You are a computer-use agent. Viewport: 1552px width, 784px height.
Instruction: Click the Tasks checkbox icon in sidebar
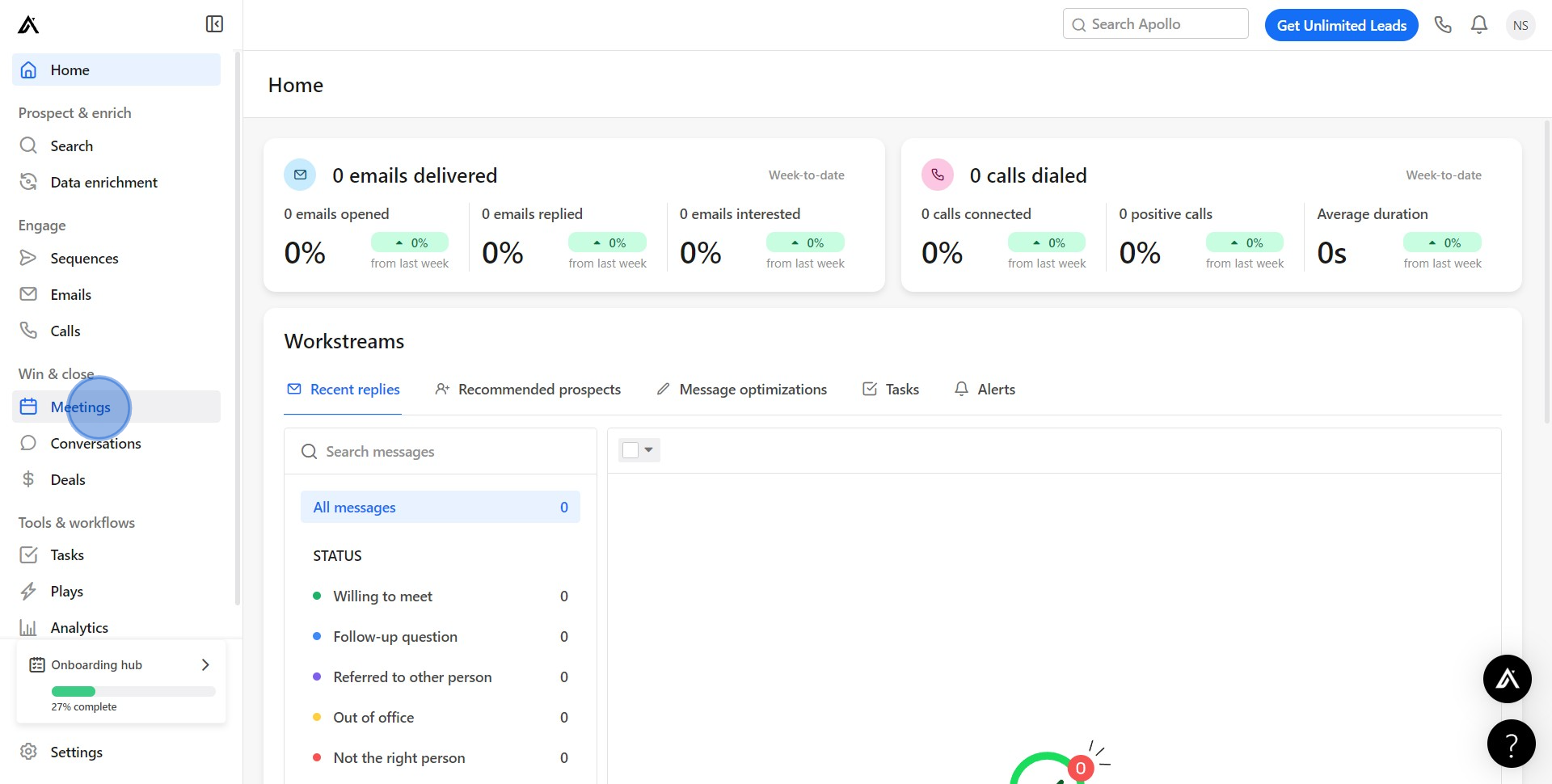pos(28,554)
